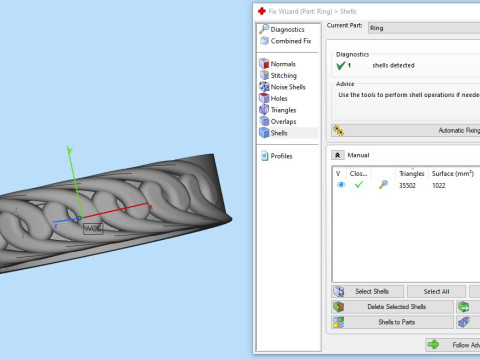
Task: Select the surface value 1022
Action: (x=439, y=185)
